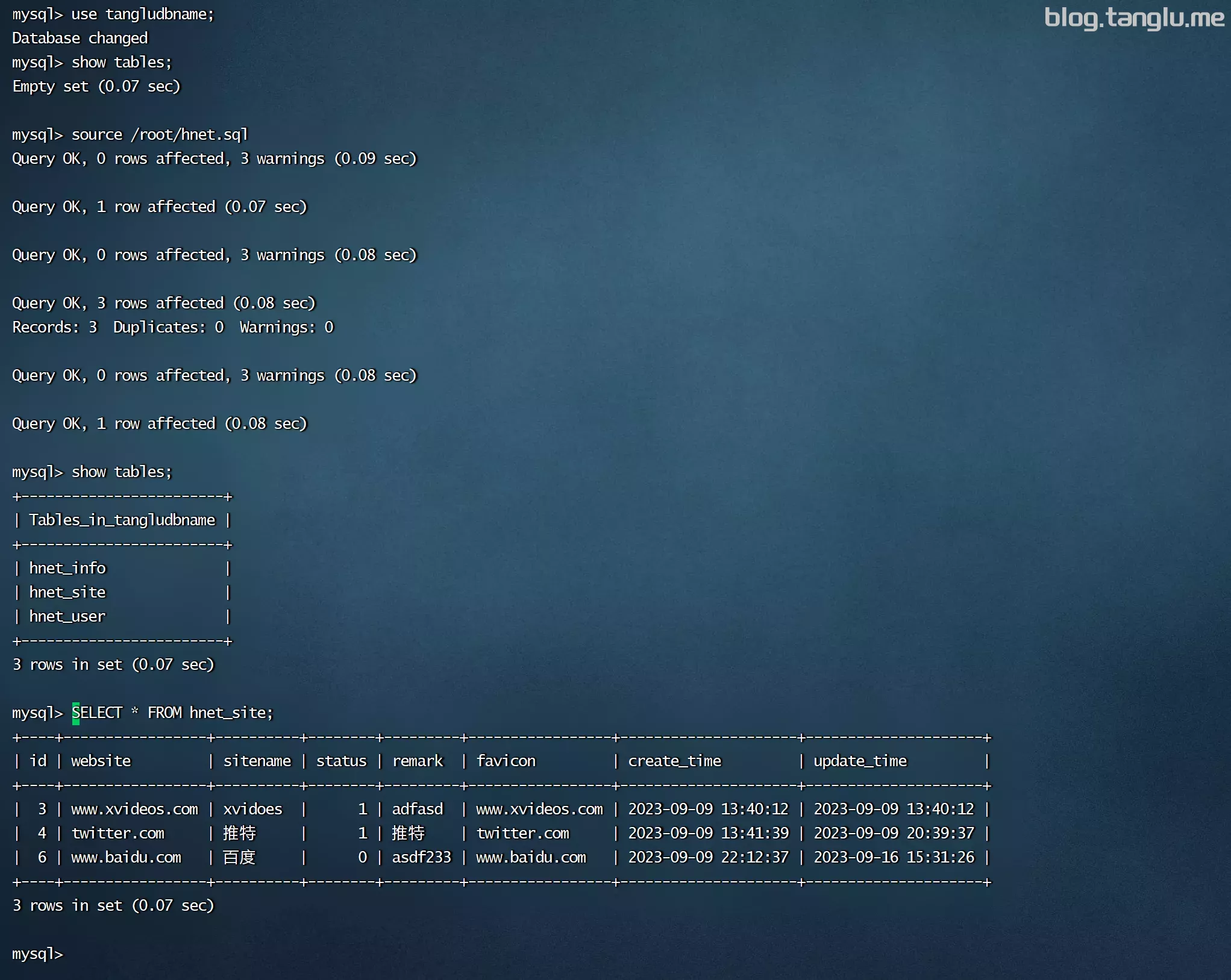This screenshot has height=980, width=1231.
Task: Click 'Records: 3 Duplicates: 0 Warnings: 0' line
Action: coord(173,328)
